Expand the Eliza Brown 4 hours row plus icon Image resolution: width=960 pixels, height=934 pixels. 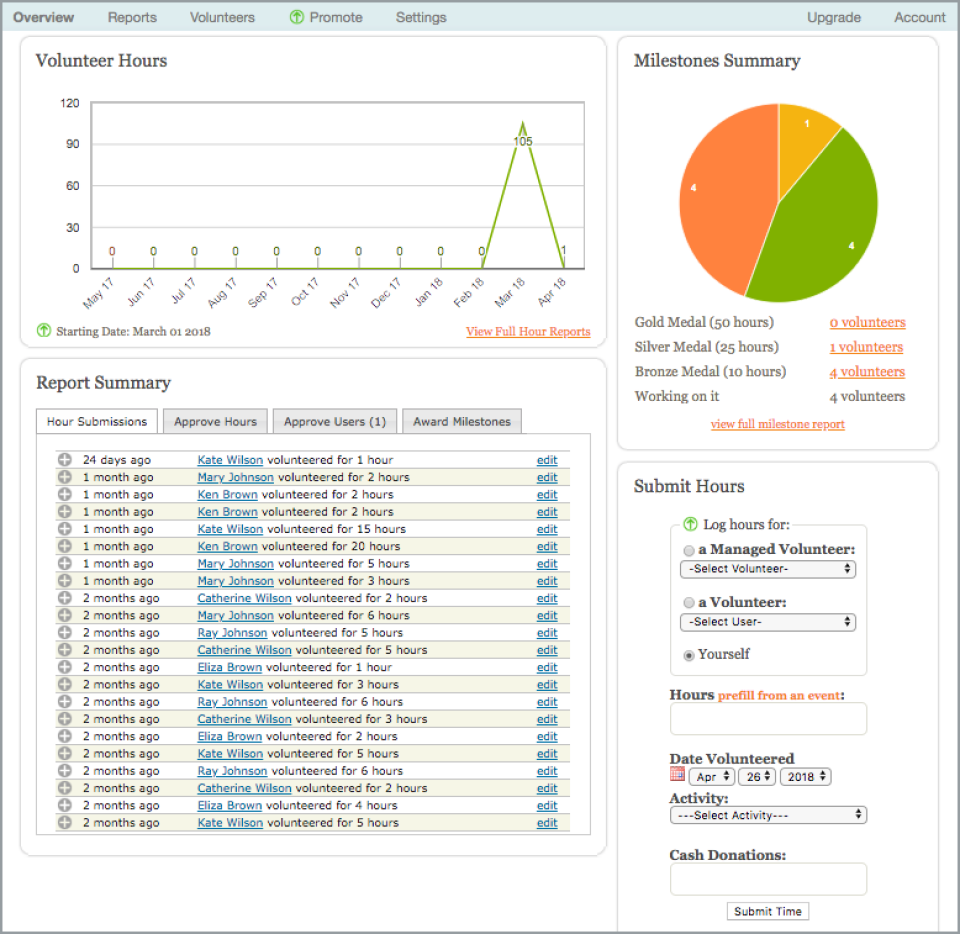(65, 805)
